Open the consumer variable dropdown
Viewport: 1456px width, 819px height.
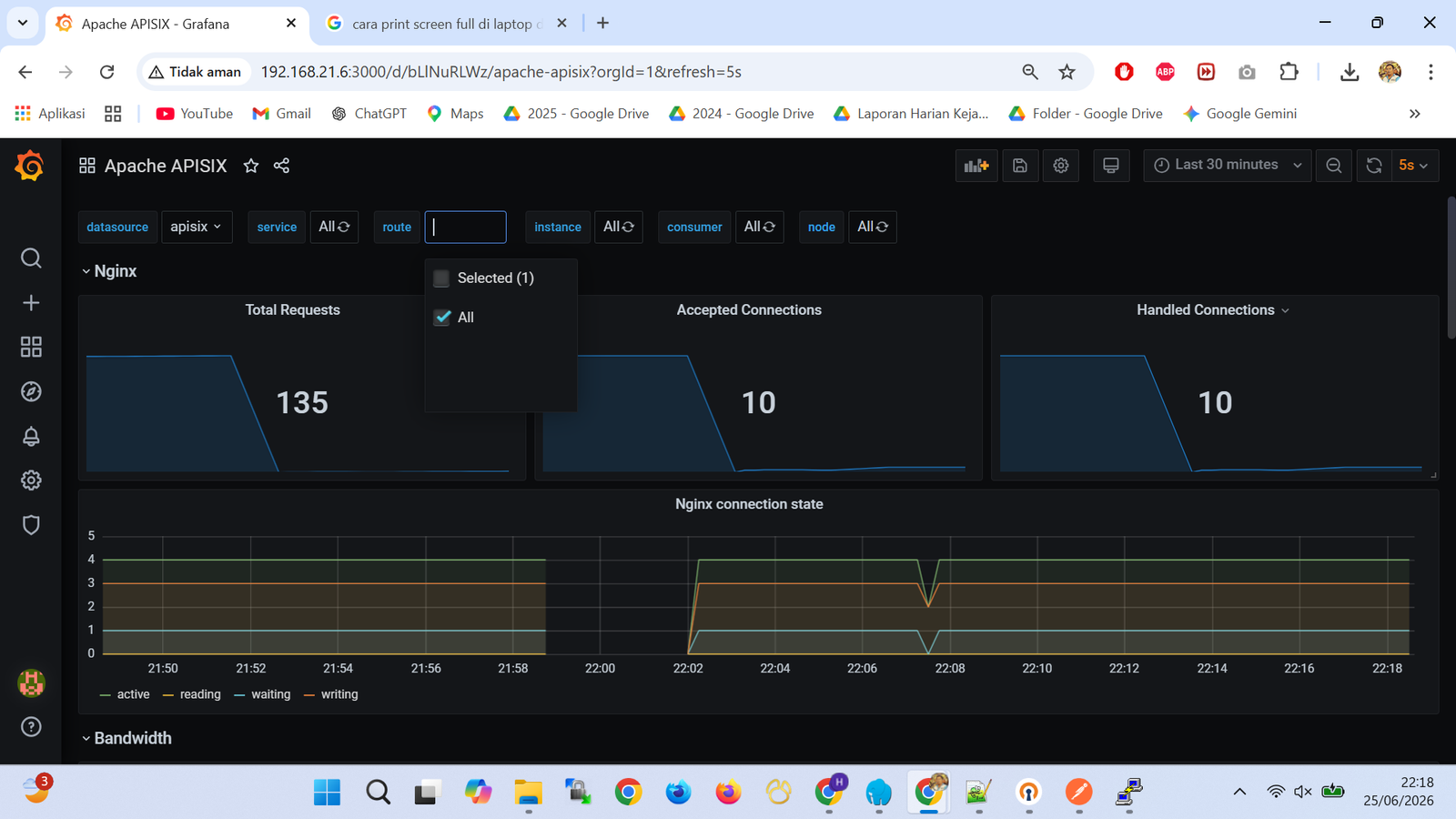[x=759, y=227]
